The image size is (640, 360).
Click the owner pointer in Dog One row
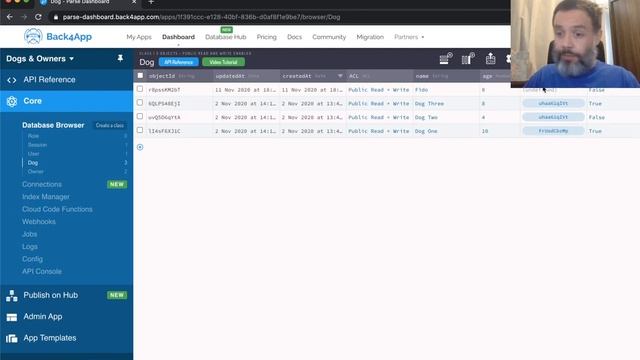(x=553, y=131)
